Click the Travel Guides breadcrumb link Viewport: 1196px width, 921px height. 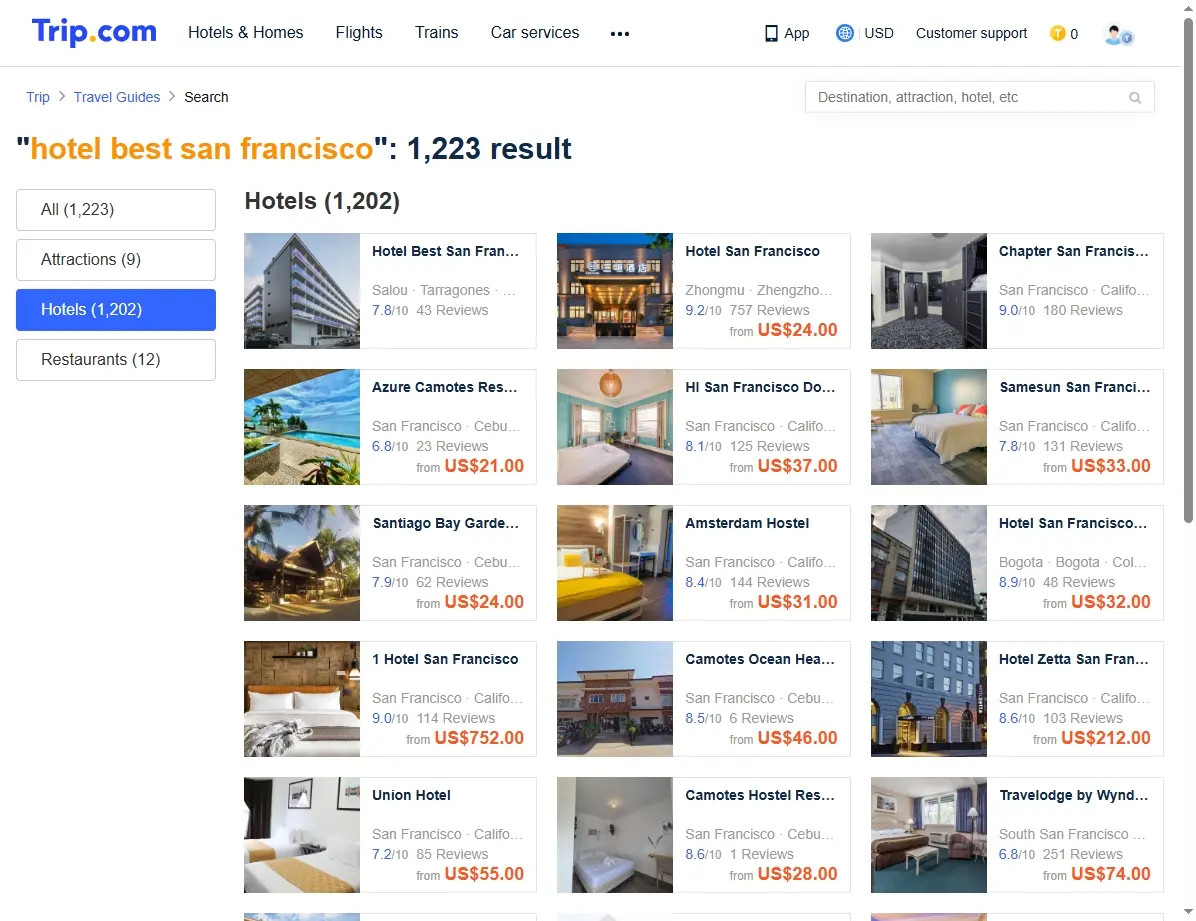[117, 97]
